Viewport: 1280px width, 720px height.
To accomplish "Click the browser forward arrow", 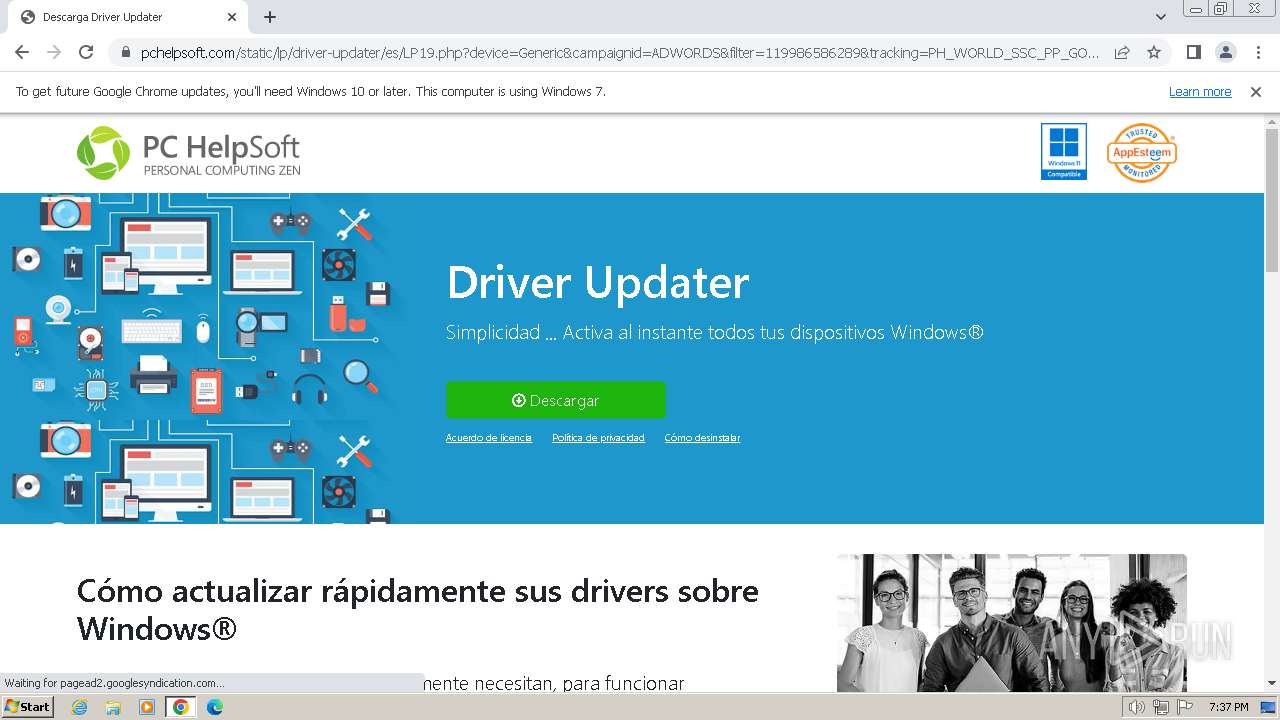I will 54,52.
